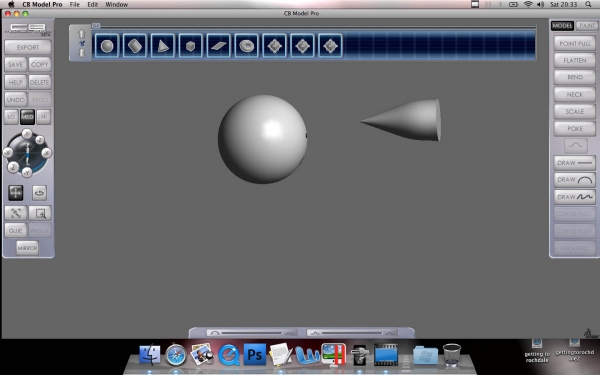
Task: Open the Window menu
Action: coord(117,4)
